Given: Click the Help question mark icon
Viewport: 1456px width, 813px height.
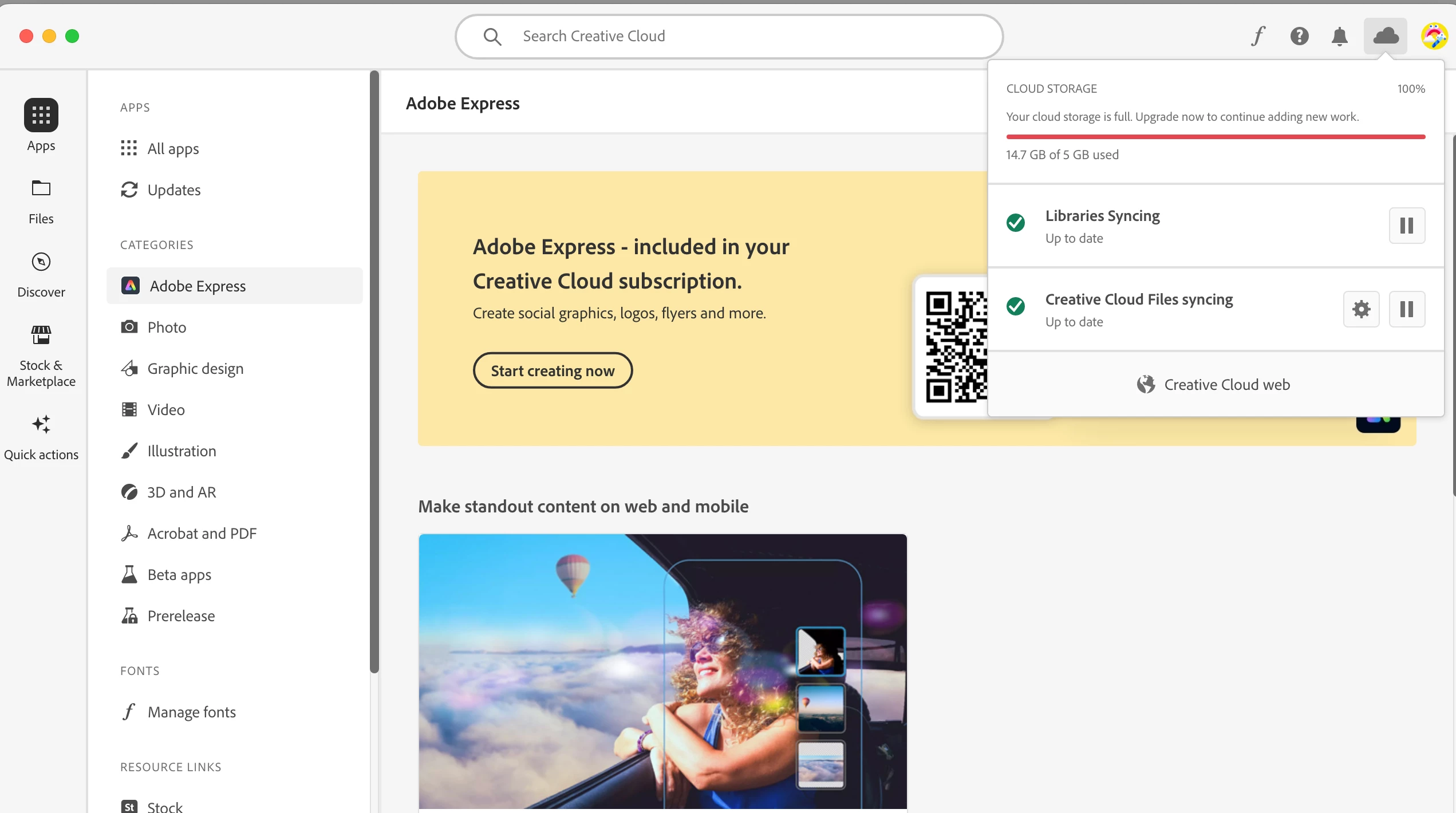Looking at the screenshot, I should [1299, 36].
